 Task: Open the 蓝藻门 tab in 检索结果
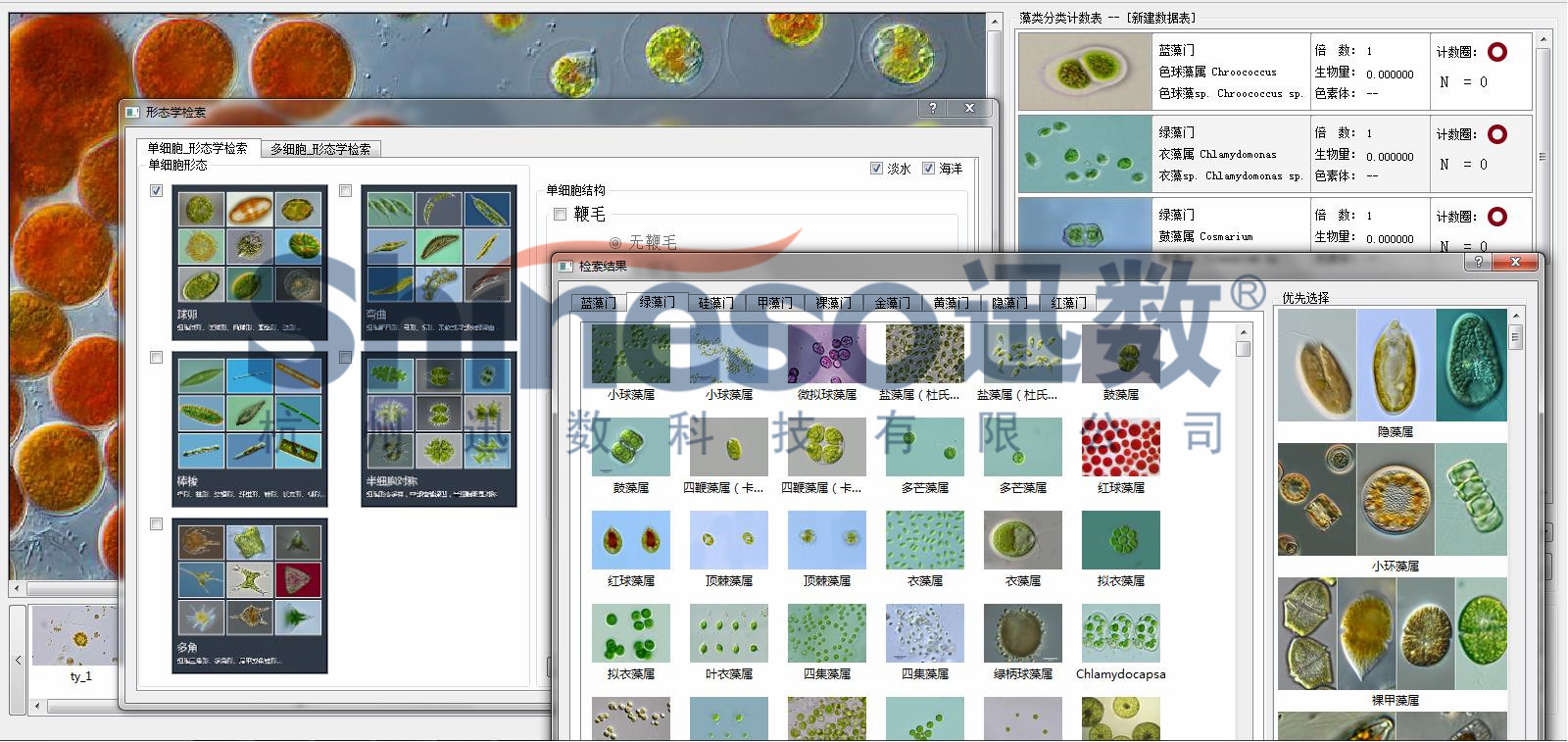[x=599, y=303]
